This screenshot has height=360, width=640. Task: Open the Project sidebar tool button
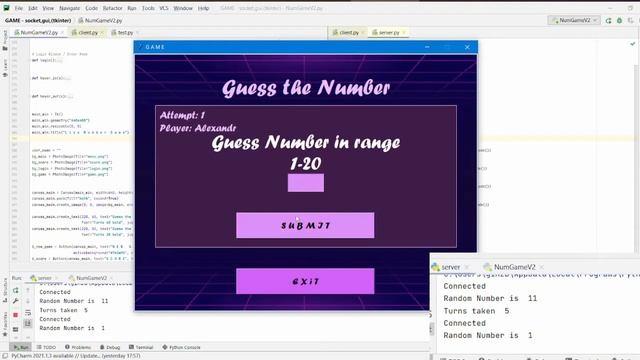[x=5, y=40]
